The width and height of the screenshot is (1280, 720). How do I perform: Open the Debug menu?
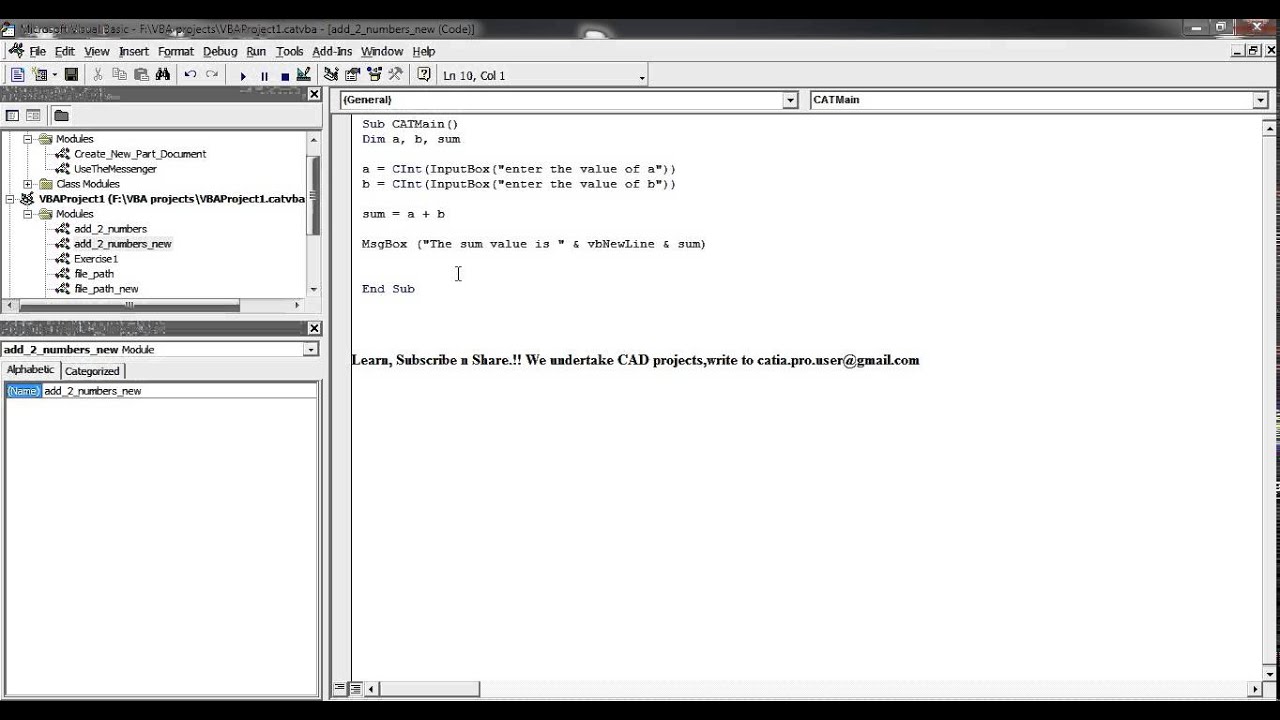point(220,51)
